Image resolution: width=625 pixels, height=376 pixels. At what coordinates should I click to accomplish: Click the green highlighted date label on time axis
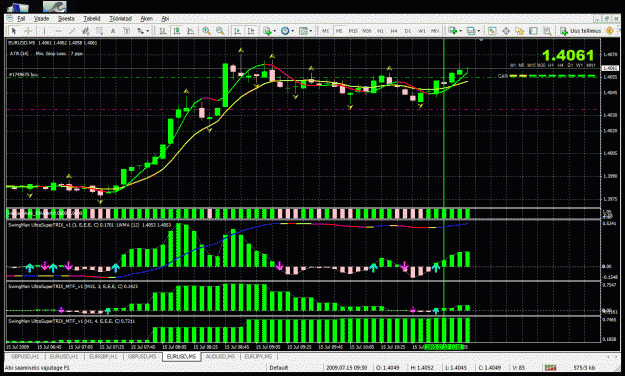[x=443, y=347]
